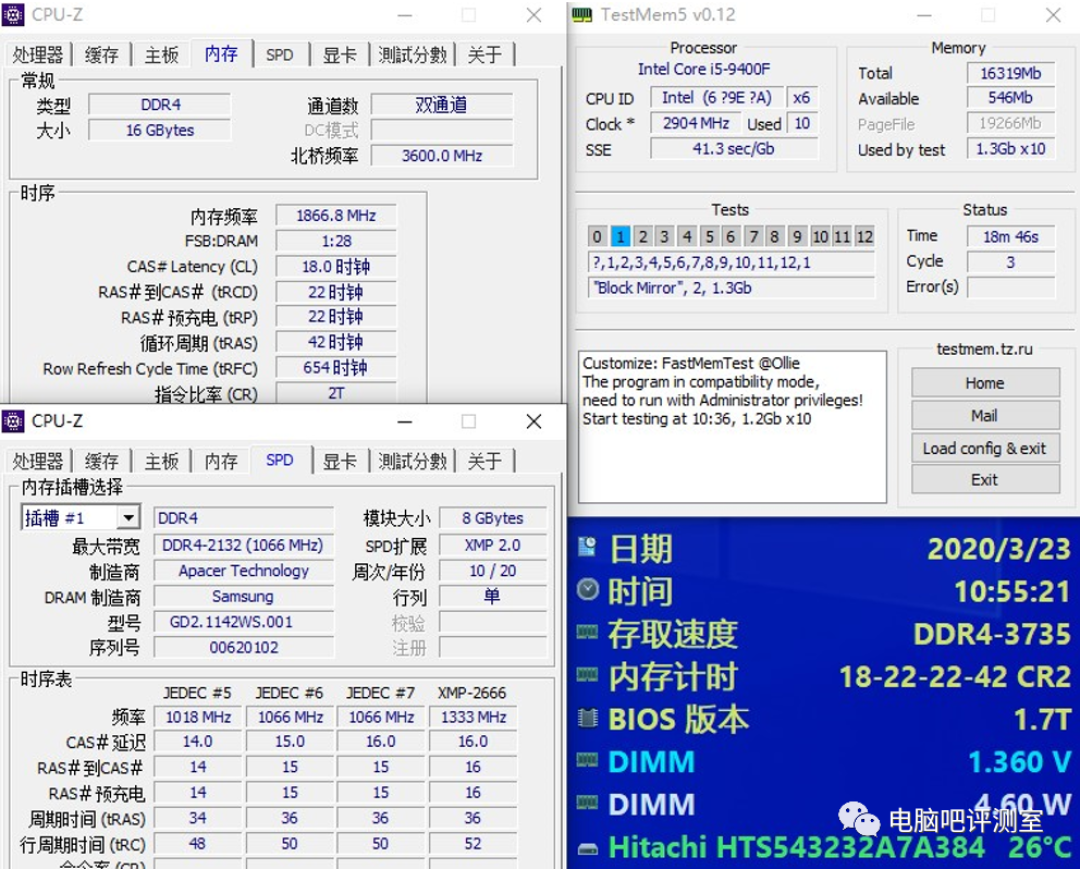Viewport: 1080px width, 869px height.
Task: Click Load config & exit button
Action: 985,448
